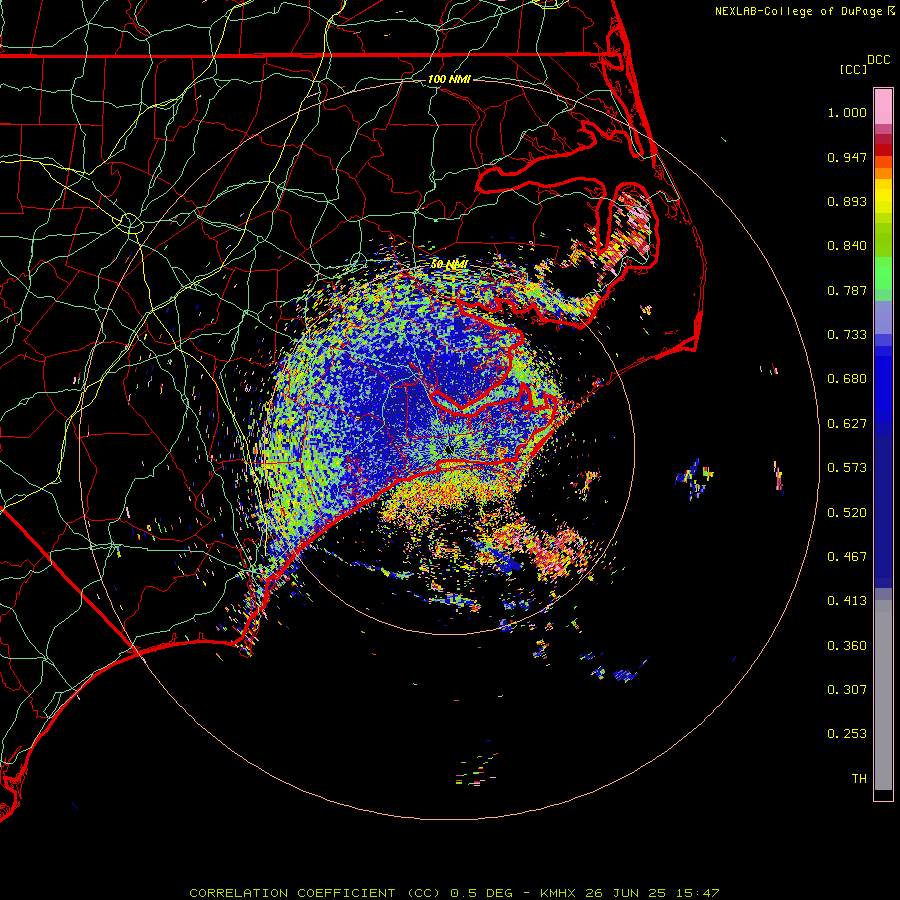
Task: Select the 0.893 legend value
Action: pos(847,201)
